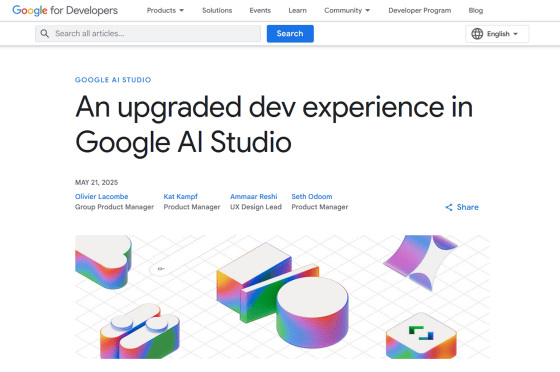Click the UX Design Lead text
560x372 pixels.
click(x=256, y=207)
